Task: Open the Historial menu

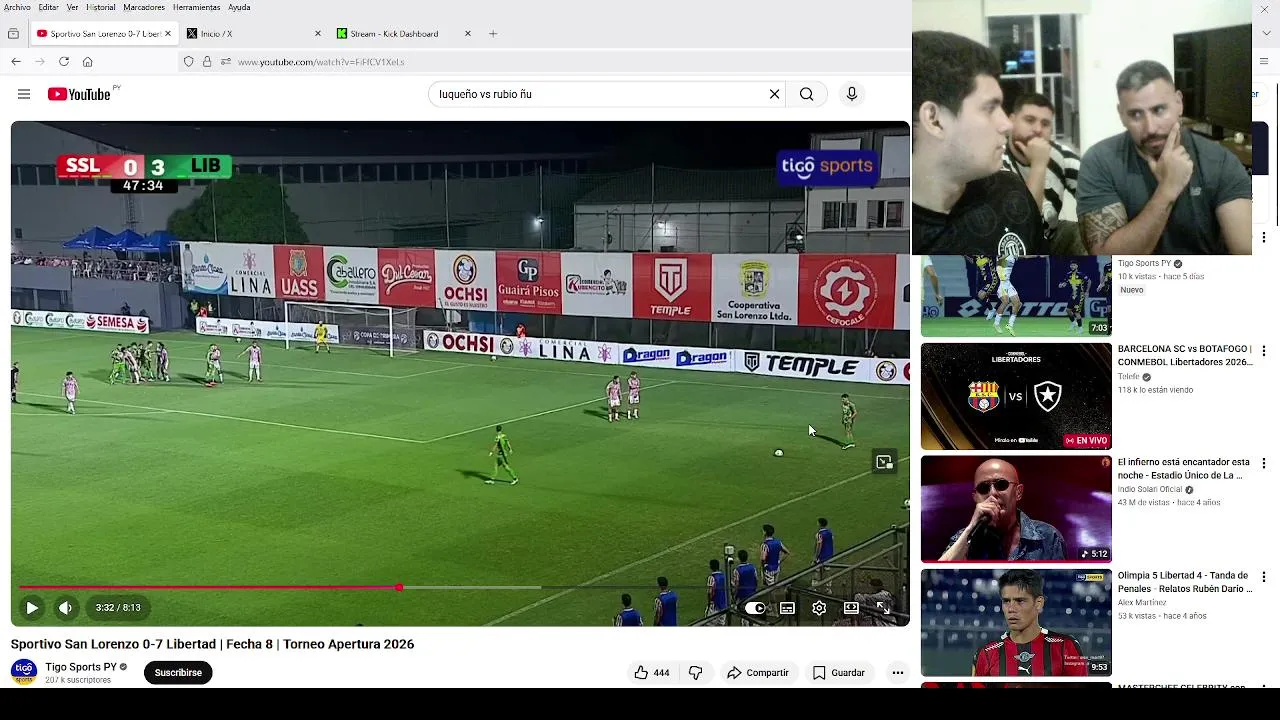Action: coord(101,7)
